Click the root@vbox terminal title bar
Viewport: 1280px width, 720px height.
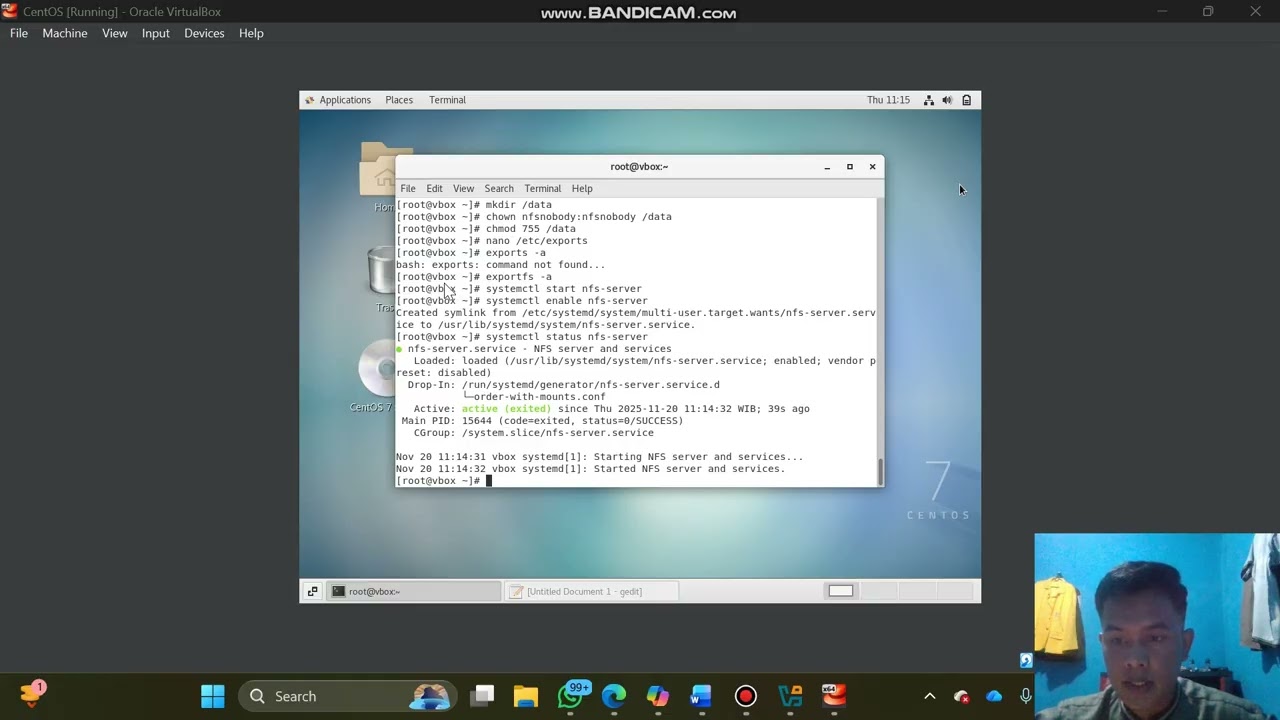coord(640,167)
